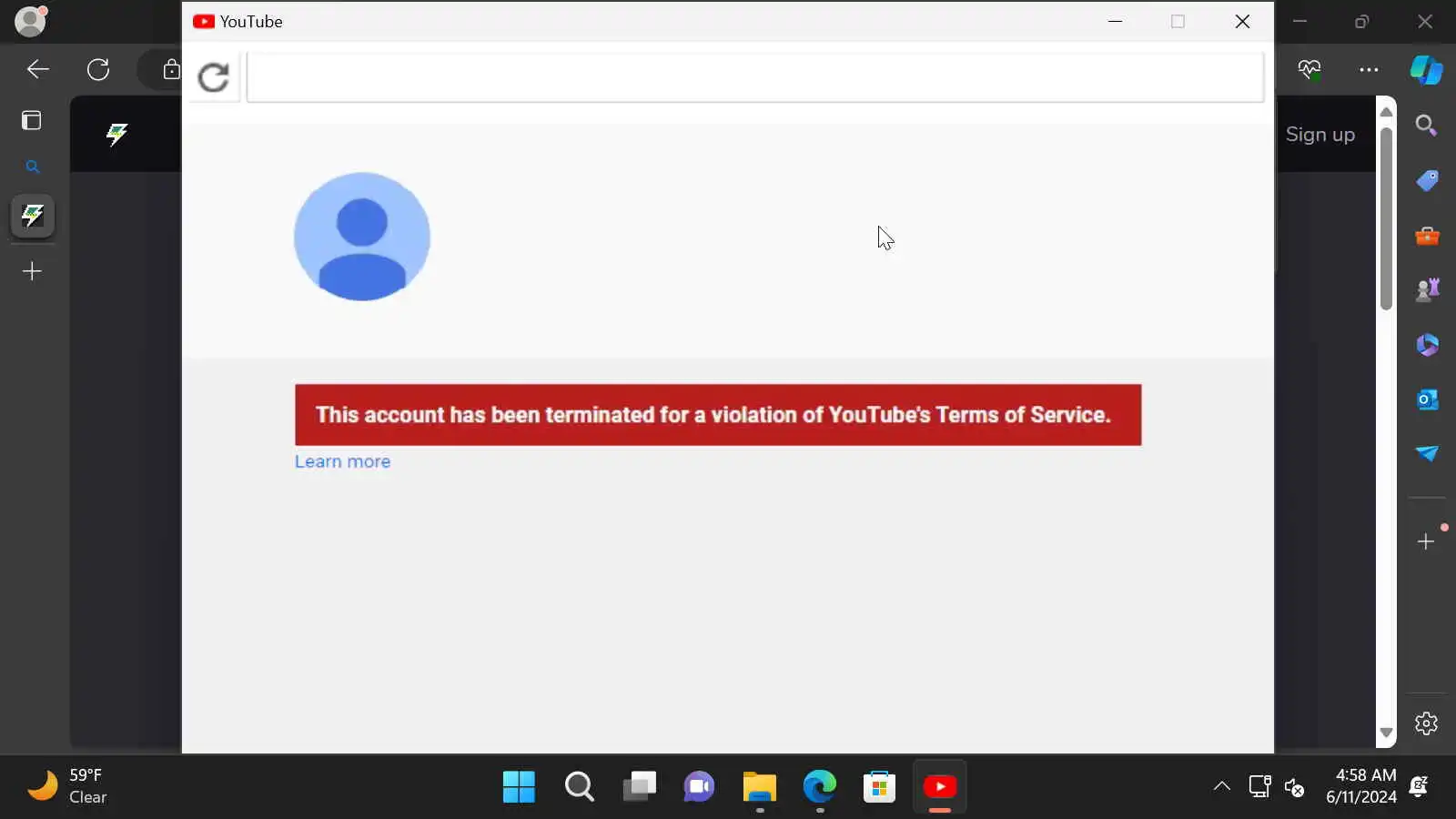Image resolution: width=1456 pixels, height=819 pixels.
Task: Open search tabs in Edge sidebar
Action: click(x=32, y=167)
